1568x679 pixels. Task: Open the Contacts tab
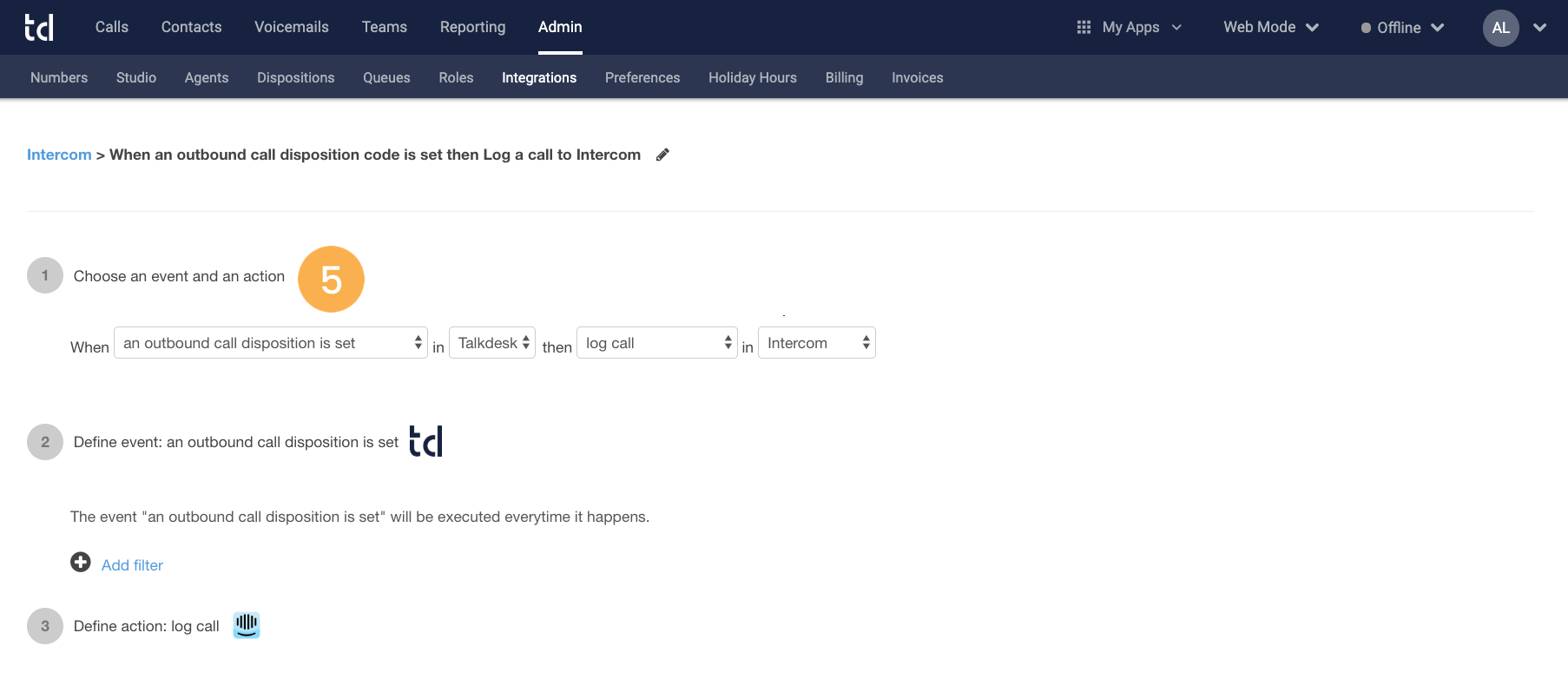tap(192, 27)
